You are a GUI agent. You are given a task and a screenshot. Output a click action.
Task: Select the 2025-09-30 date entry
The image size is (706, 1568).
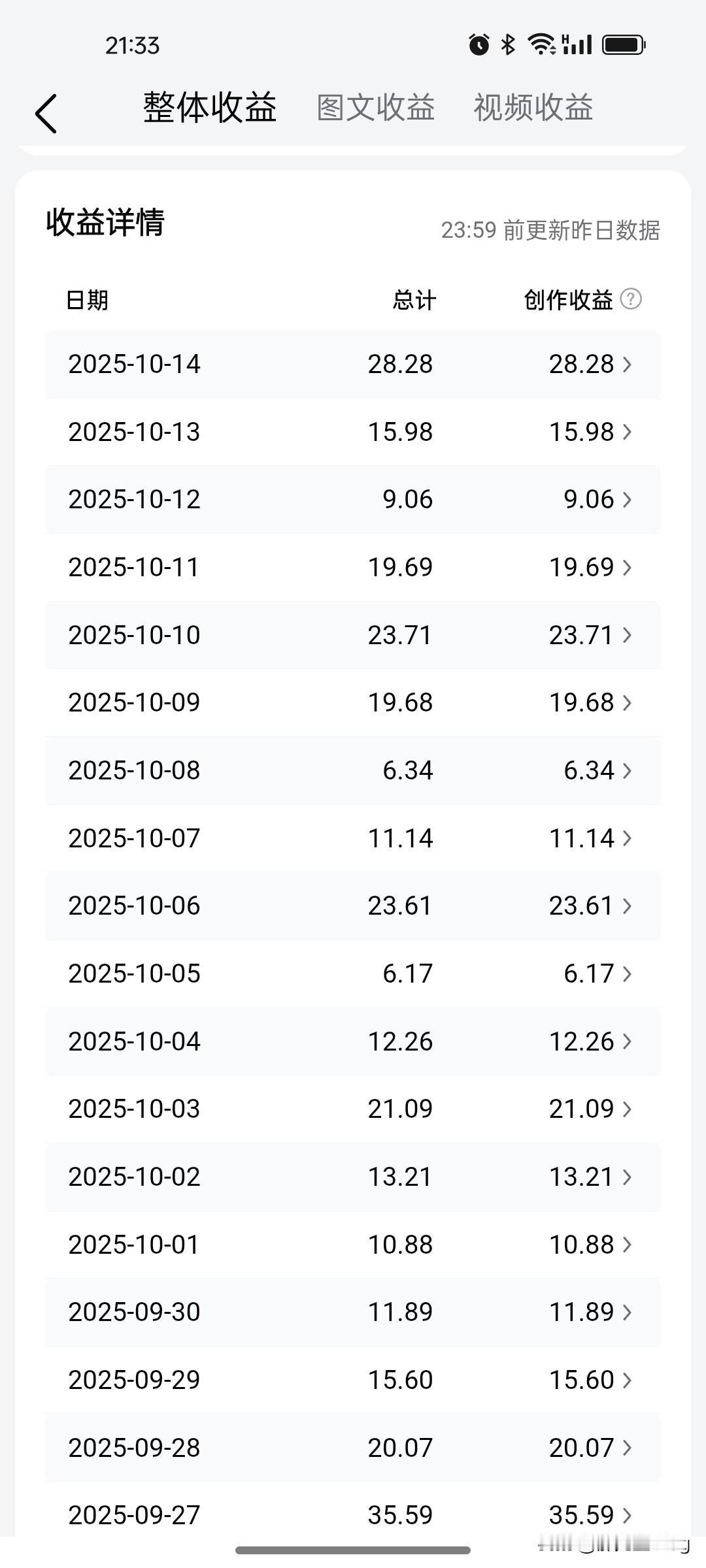click(134, 1312)
